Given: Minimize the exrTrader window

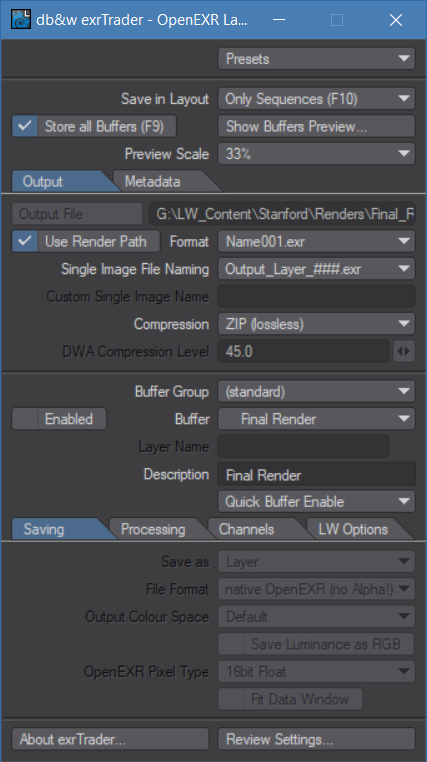Looking at the screenshot, I should (279, 20).
